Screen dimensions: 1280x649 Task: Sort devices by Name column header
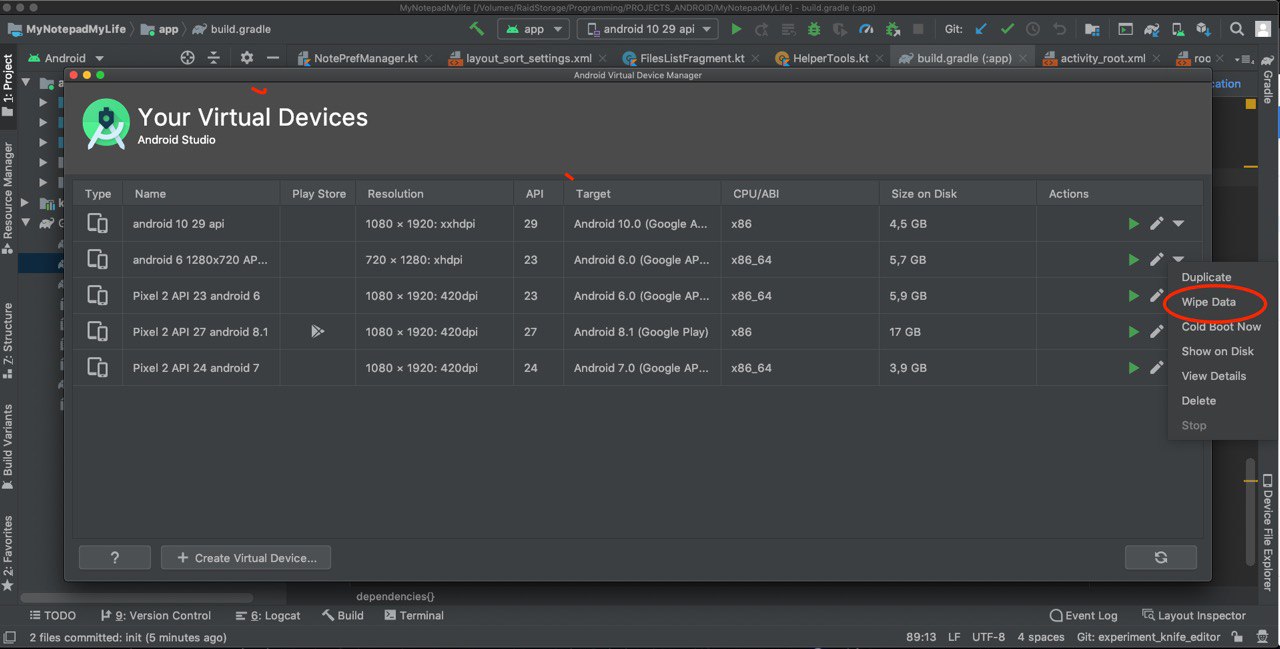(200, 194)
